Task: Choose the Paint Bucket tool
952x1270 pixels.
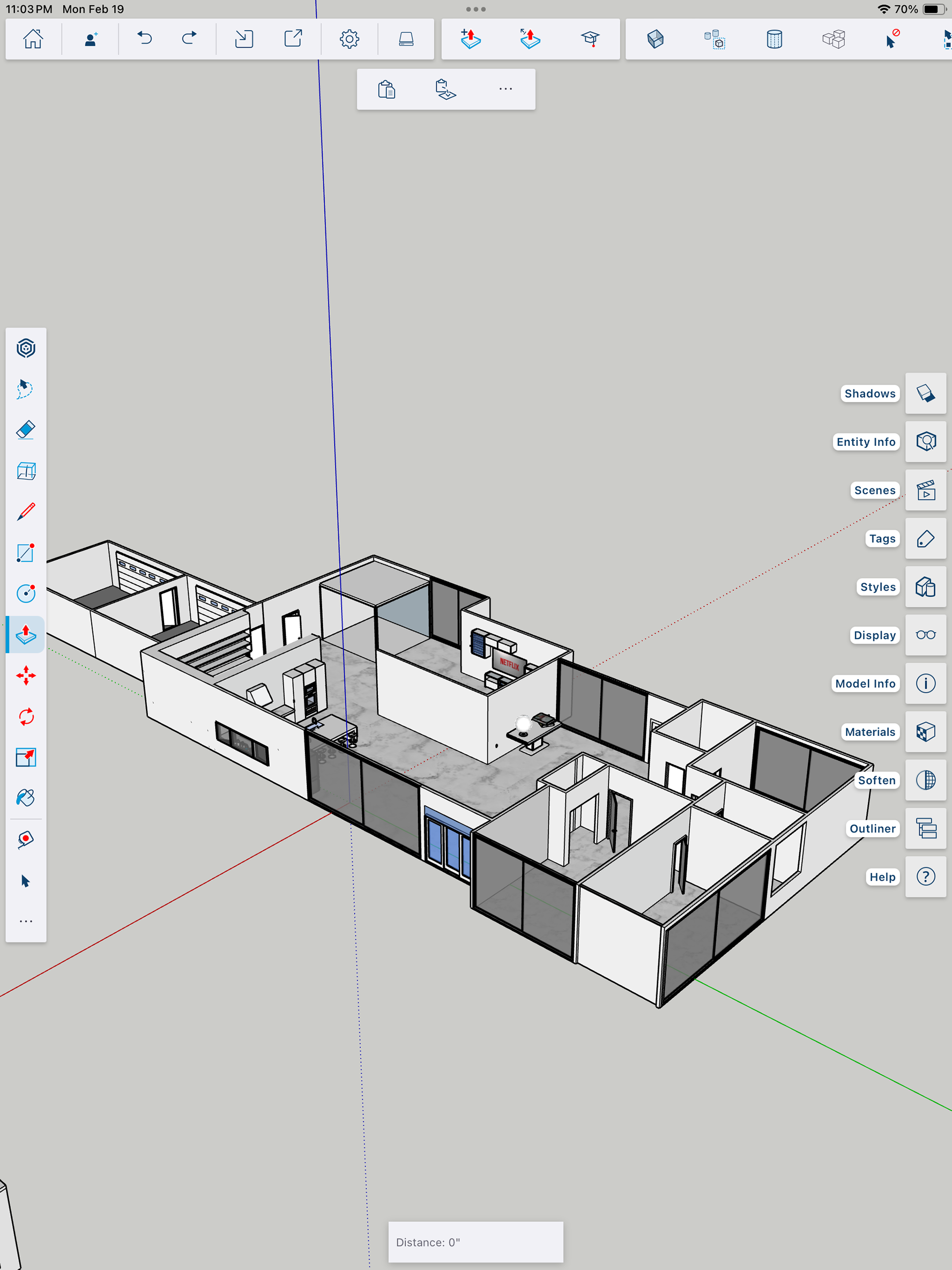Action: pyautogui.click(x=26, y=798)
